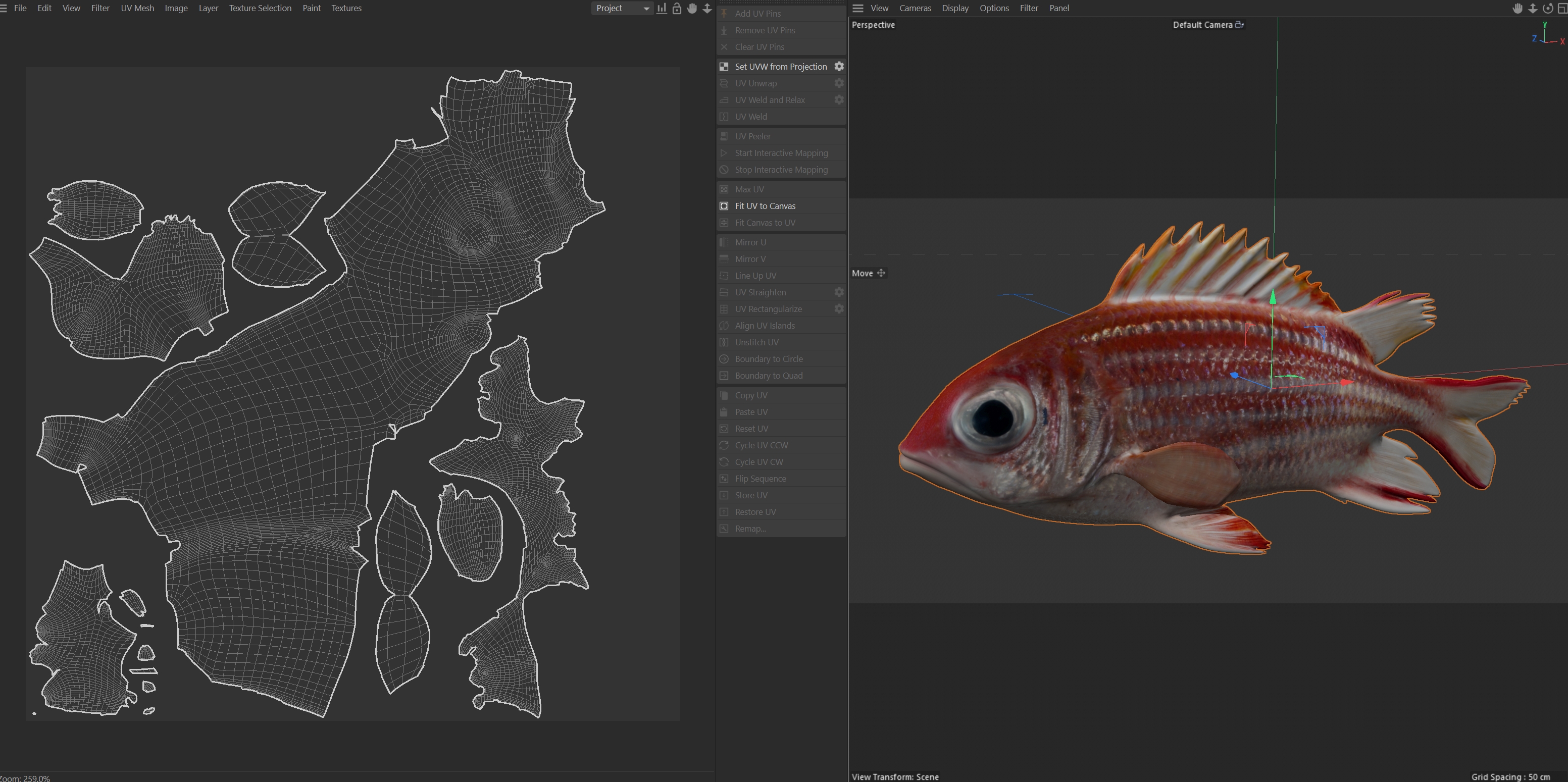Click the dolly zoom arrows icon in 3D viewport

pos(1533,9)
